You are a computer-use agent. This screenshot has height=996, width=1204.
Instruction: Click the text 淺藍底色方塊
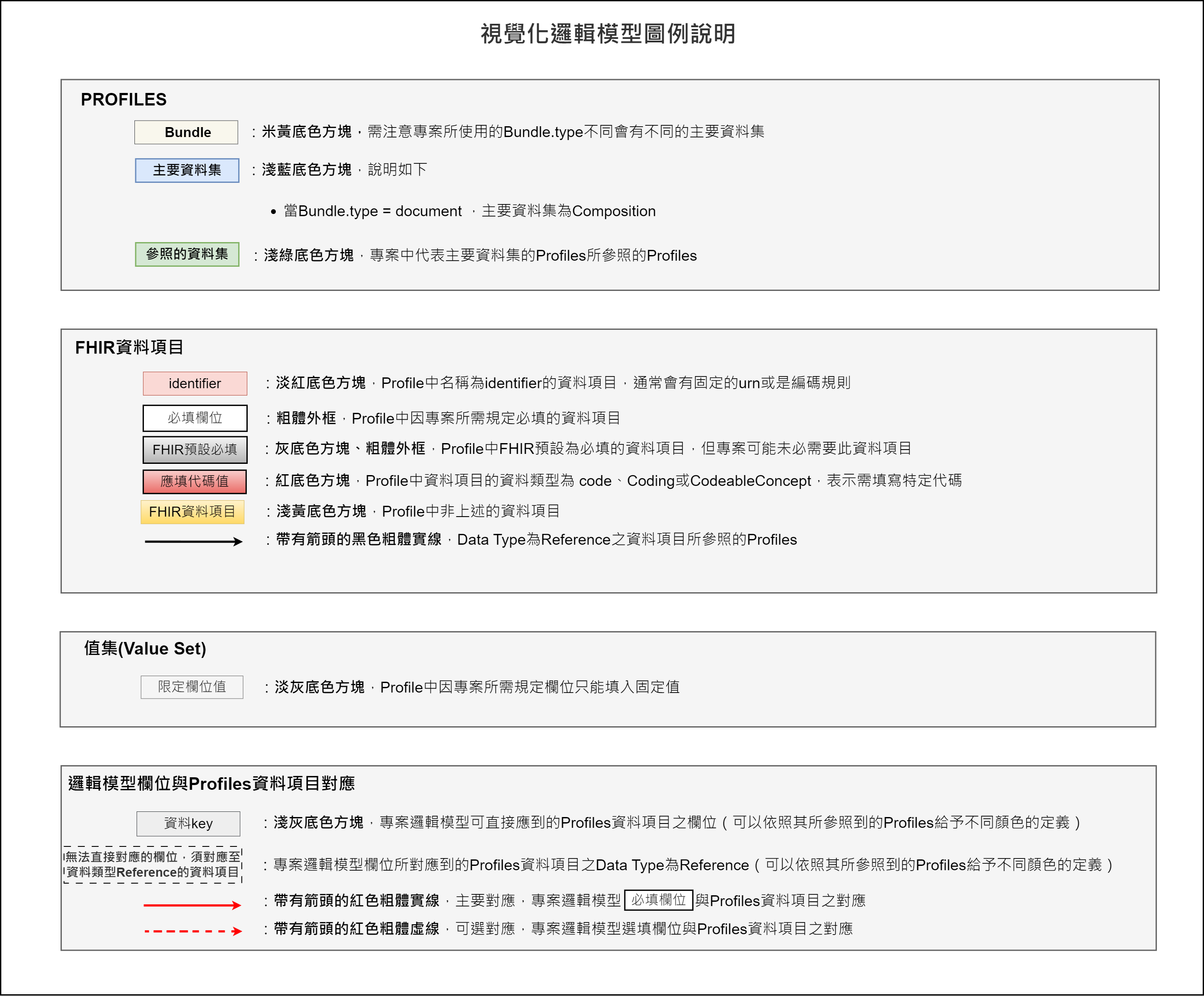(x=307, y=170)
